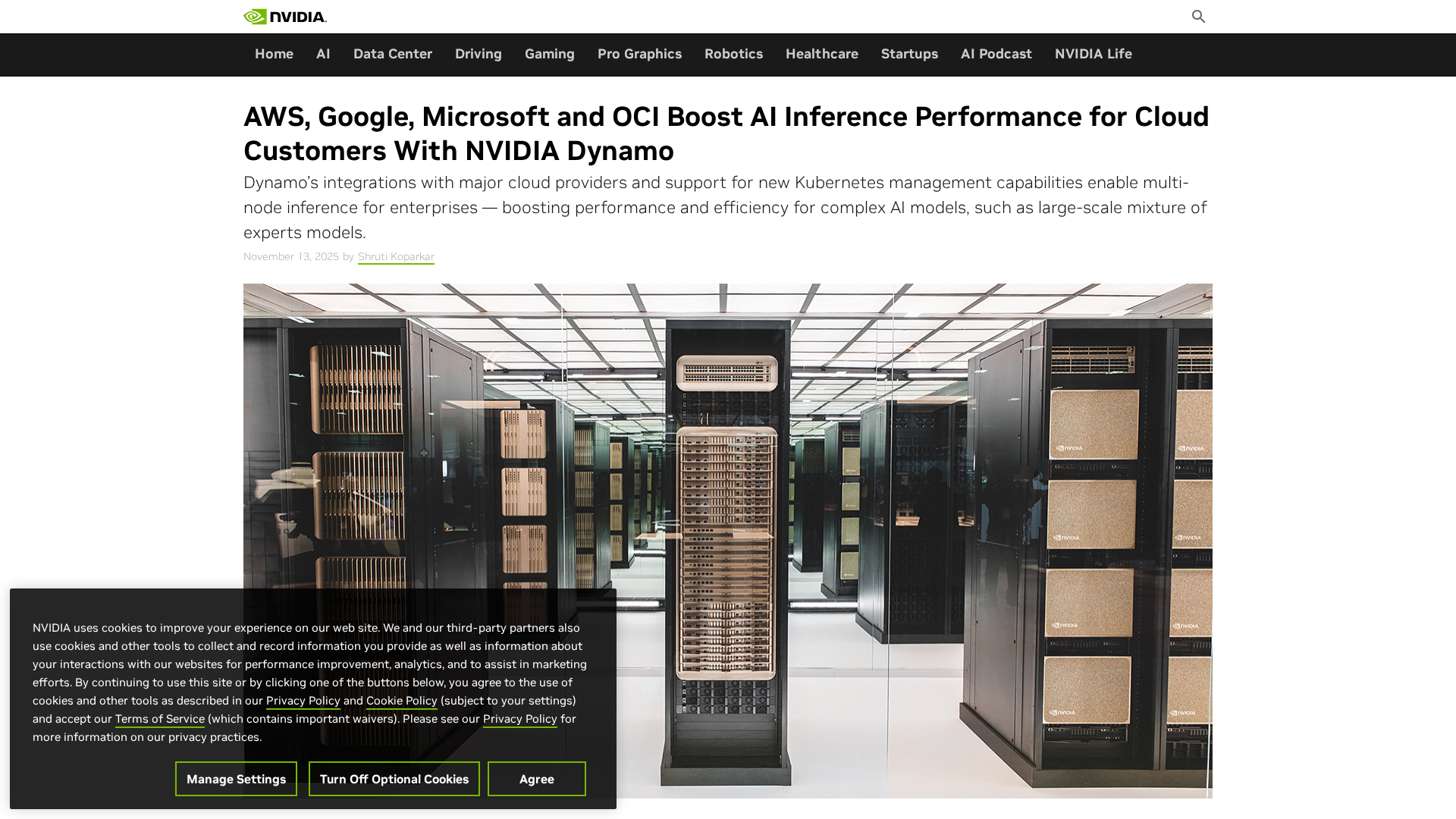Screen dimensions: 1456x819
Task: Follow the Terms of Service link
Action: coord(160,719)
